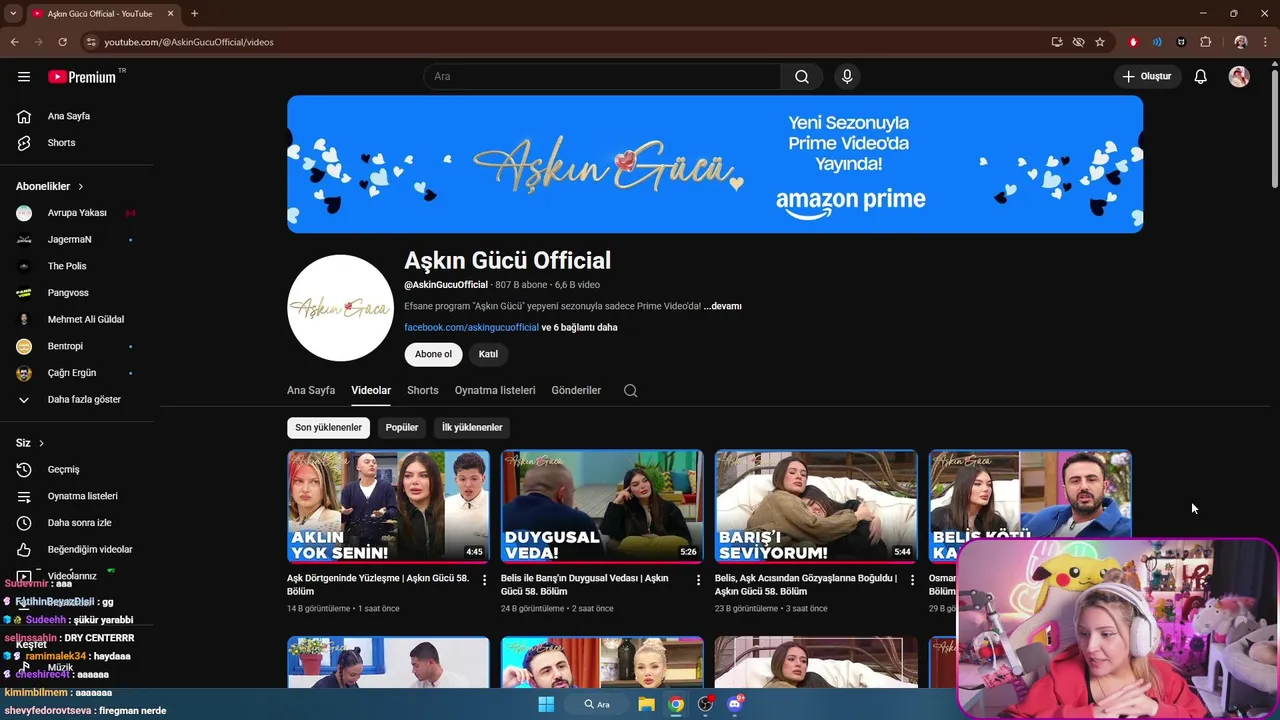Click the crossed-out eye icon in address bar
Viewport: 1280px width, 720px height.
[x=1078, y=42]
